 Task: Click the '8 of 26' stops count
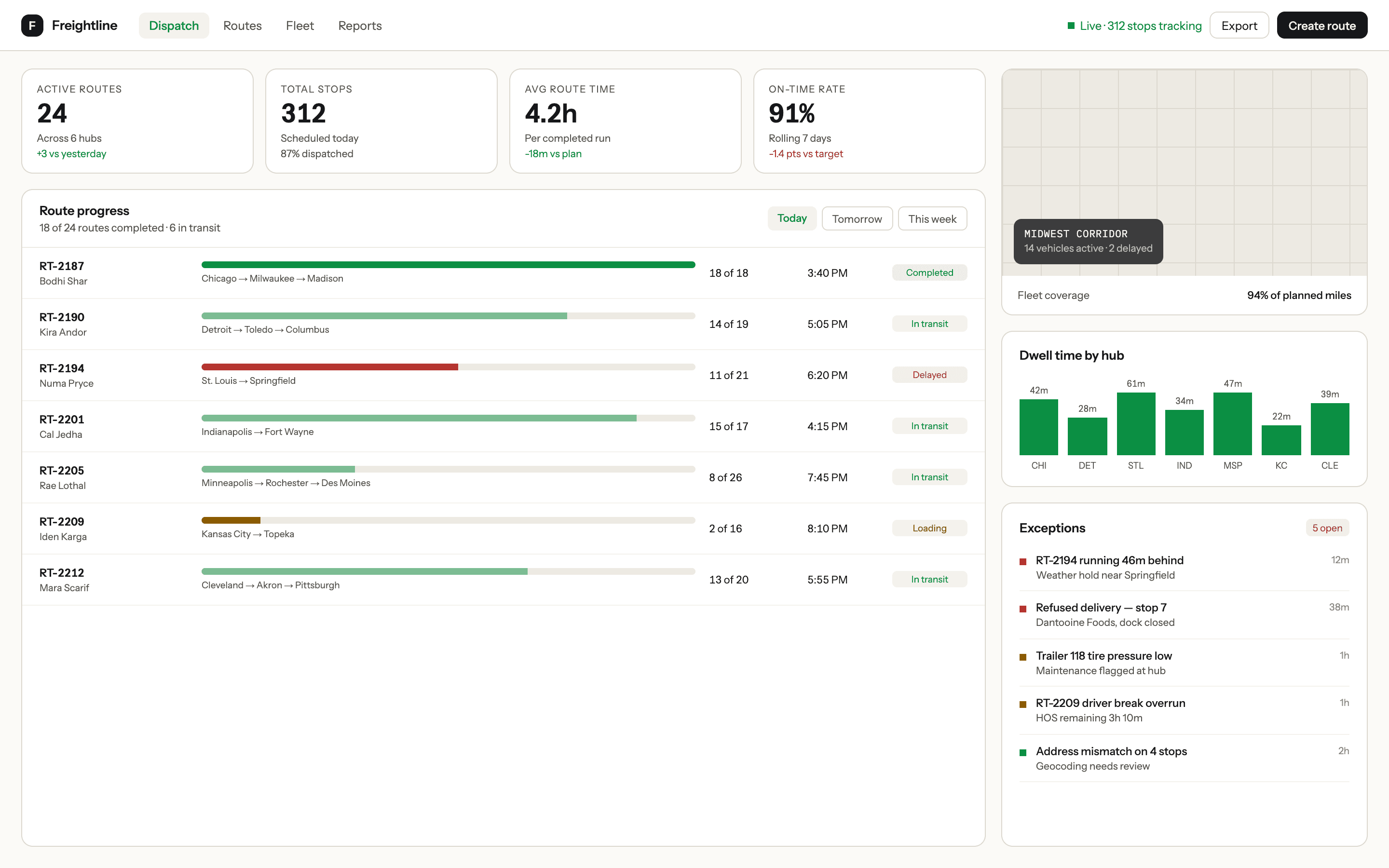coord(725,477)
